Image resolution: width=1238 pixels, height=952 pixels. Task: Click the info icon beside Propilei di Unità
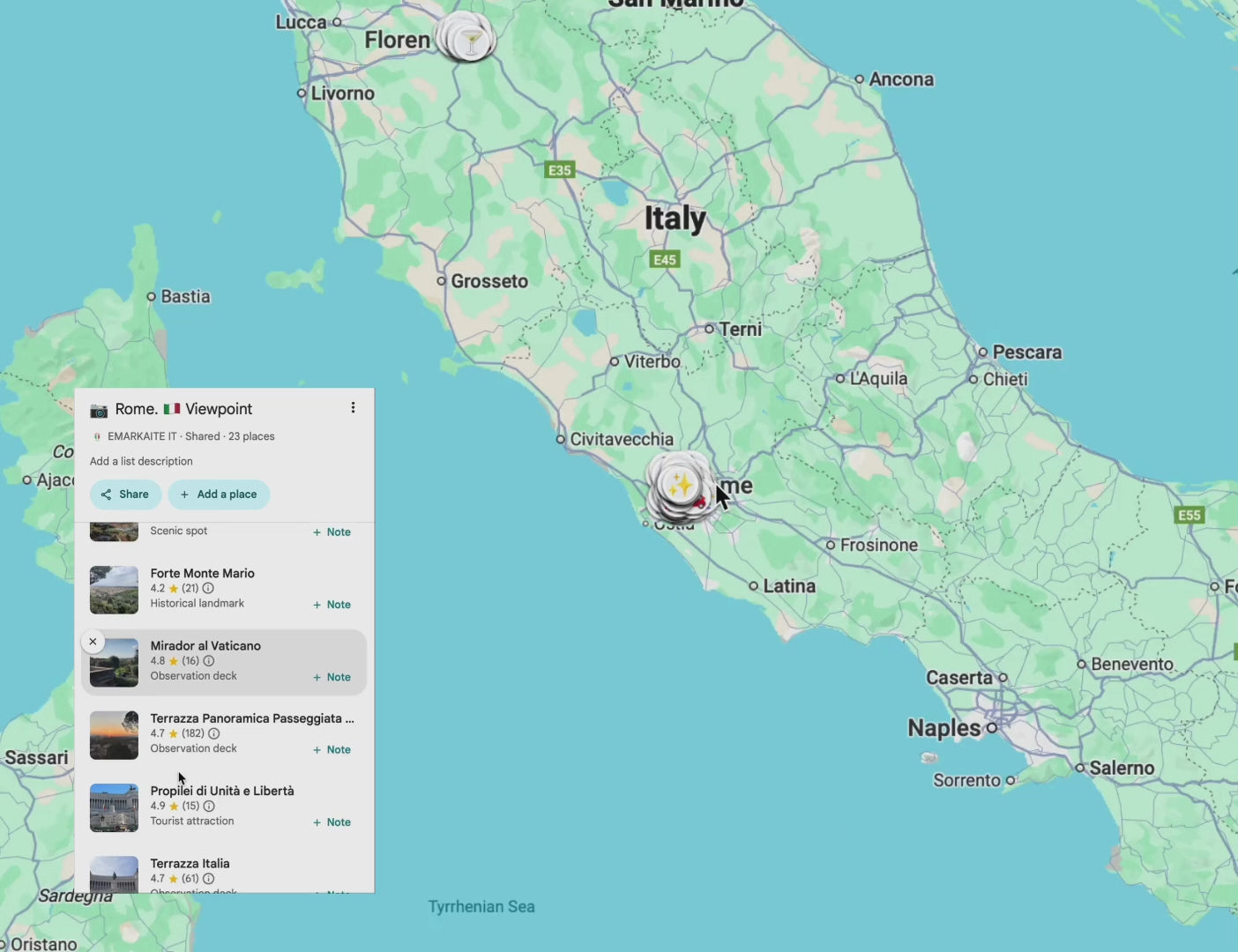pos(208,806)
